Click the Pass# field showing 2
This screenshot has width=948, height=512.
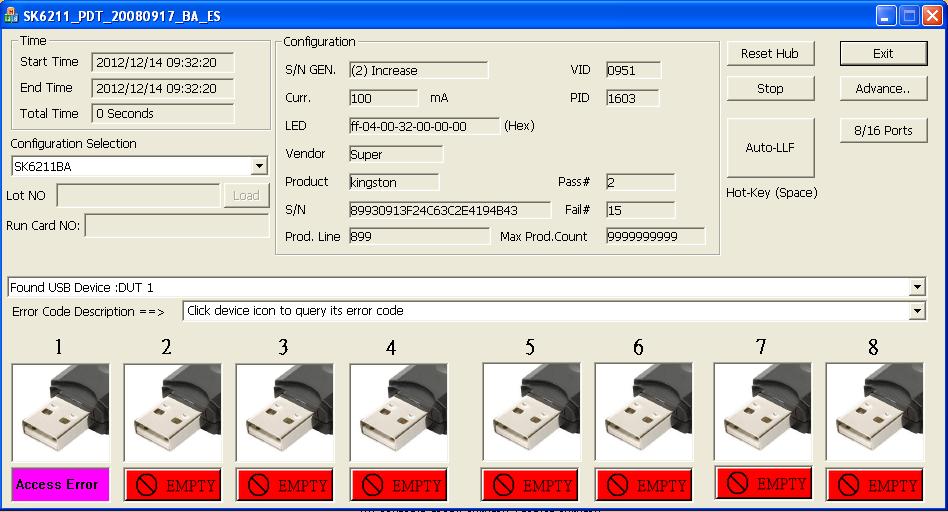[640, 182]
